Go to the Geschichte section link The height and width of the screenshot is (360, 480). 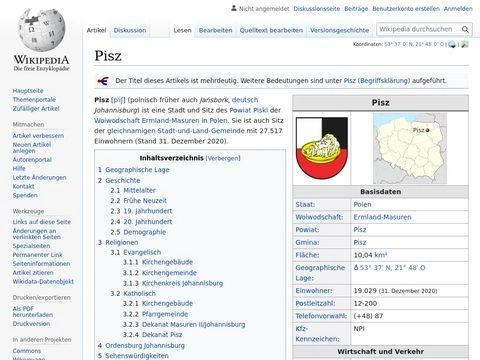click(123, 180)
